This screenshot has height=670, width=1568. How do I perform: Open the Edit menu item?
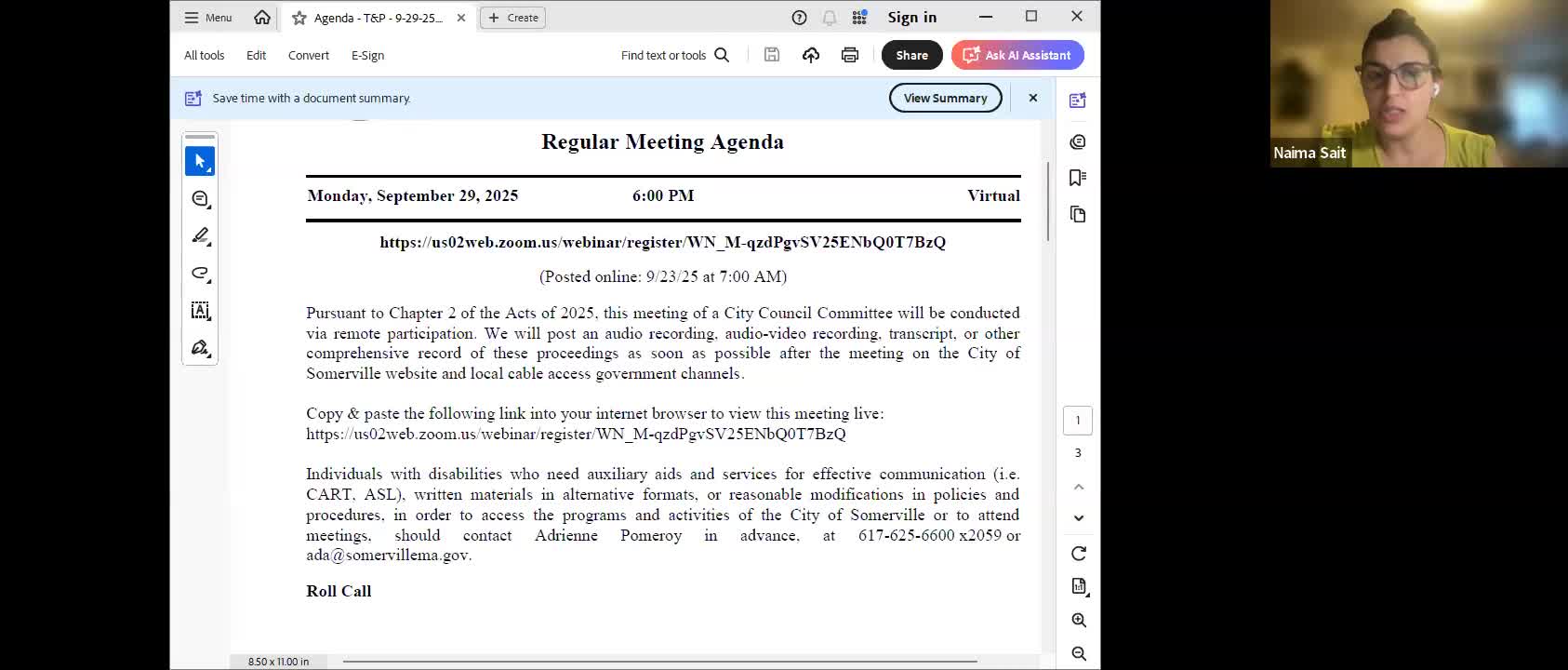tap(256, 55)
